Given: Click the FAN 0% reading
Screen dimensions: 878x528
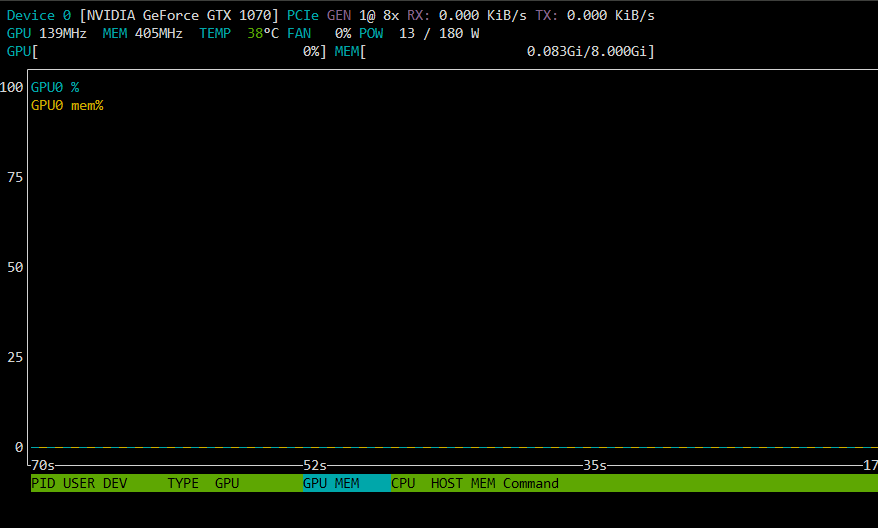Looking at the screenshot, I should tap(319, 34).
